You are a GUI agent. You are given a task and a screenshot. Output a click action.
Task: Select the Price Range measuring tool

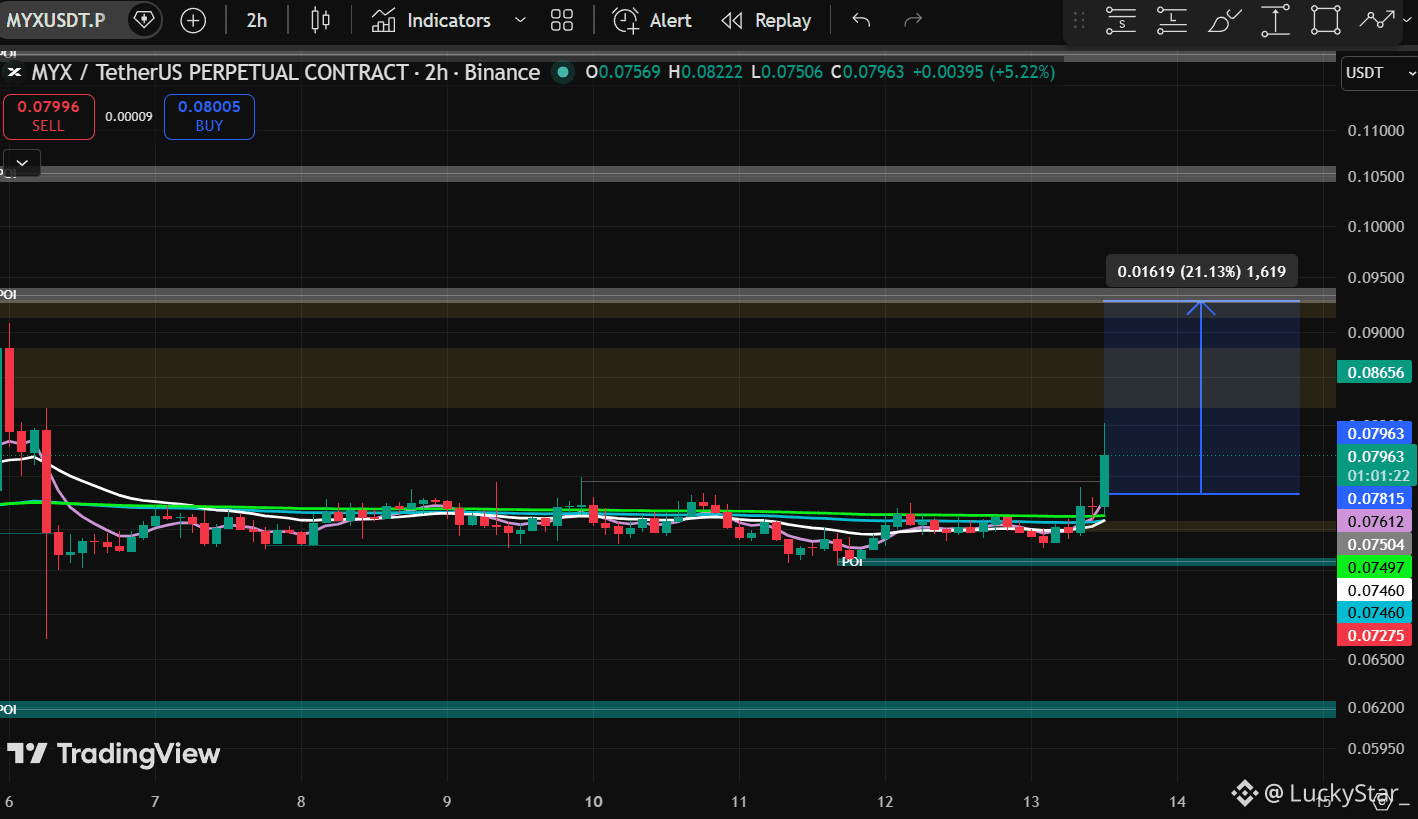click(x=1275, y=20)
